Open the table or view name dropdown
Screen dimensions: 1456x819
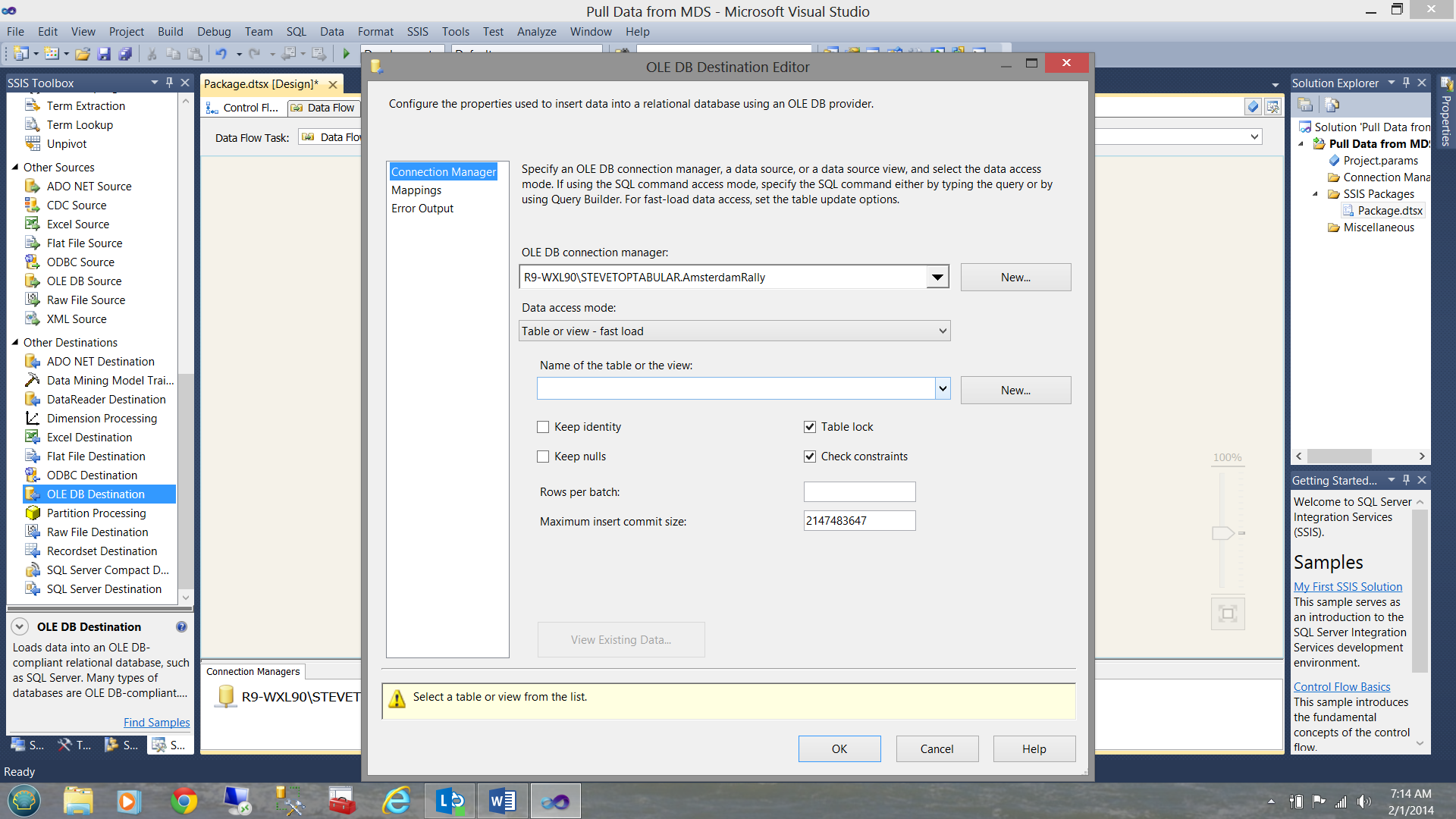click(942, 389)
